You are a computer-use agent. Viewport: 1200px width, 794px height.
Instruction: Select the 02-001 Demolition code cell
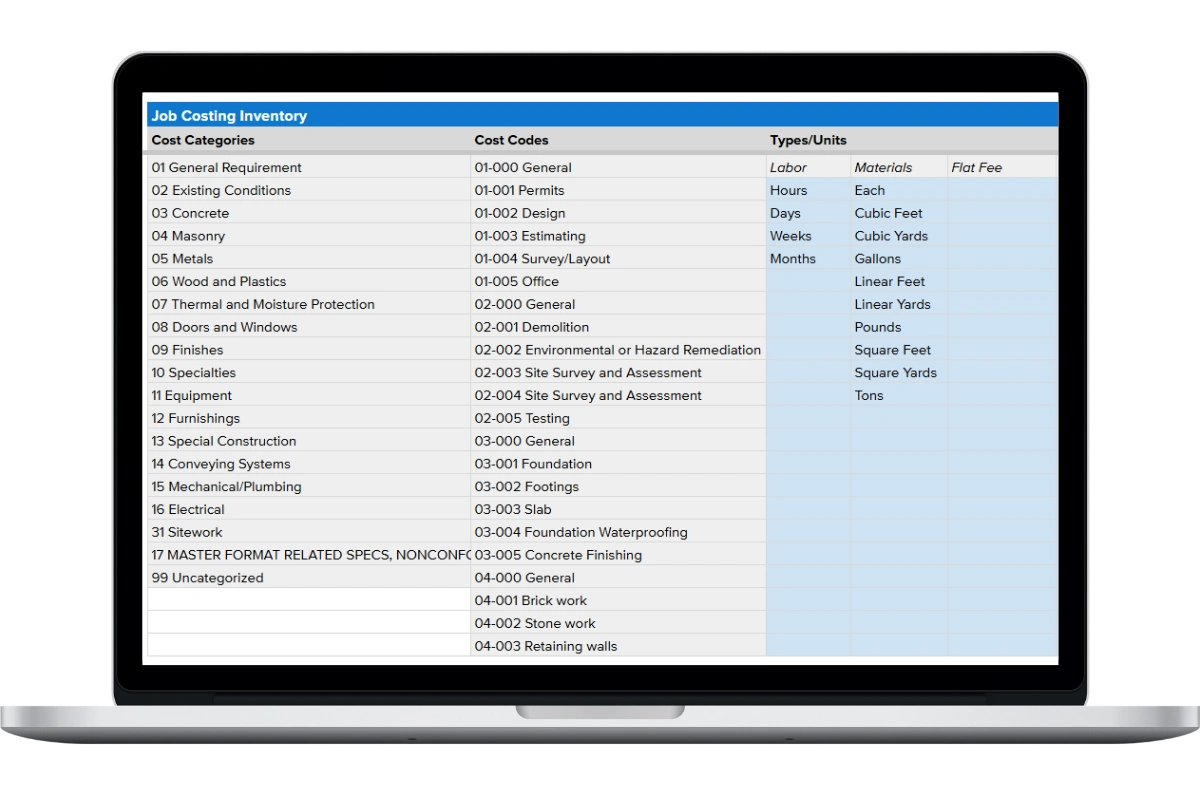coord(618,327)
